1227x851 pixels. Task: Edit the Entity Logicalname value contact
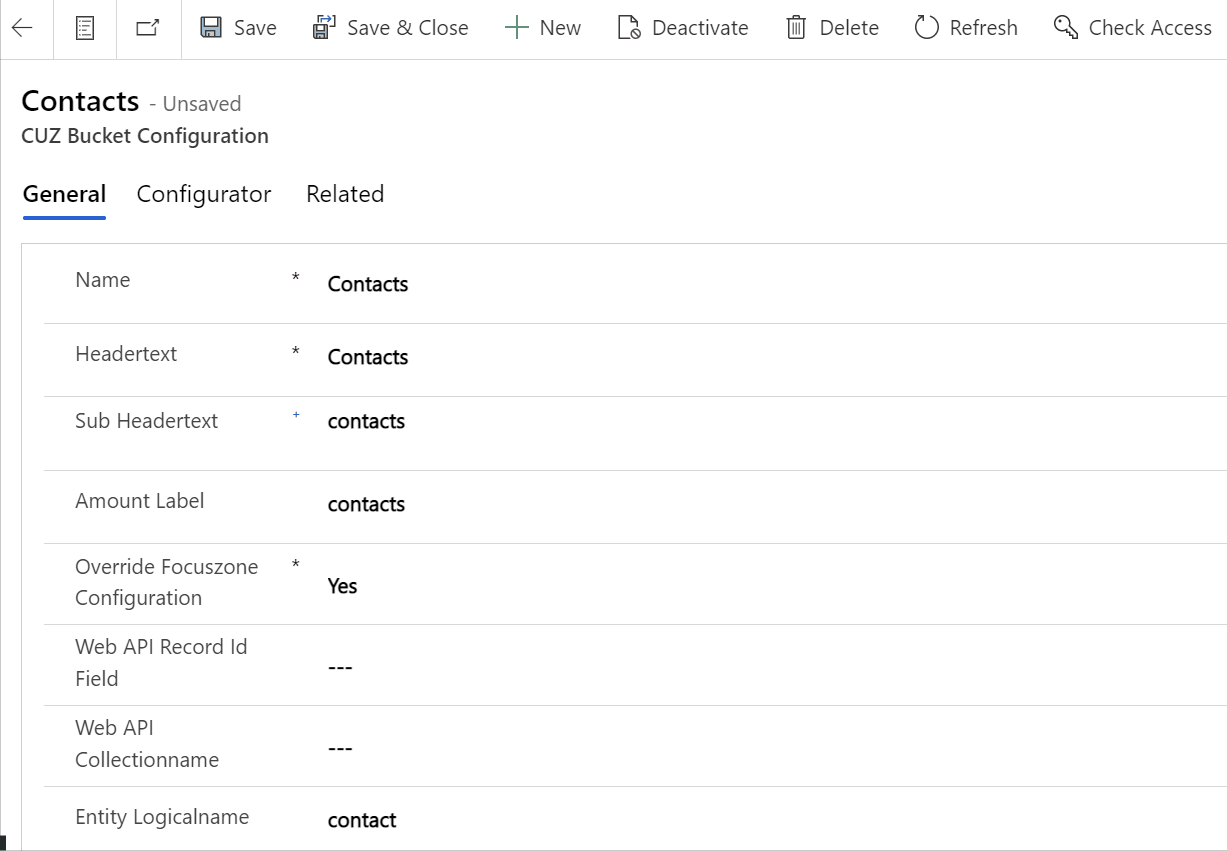(362, 819)
